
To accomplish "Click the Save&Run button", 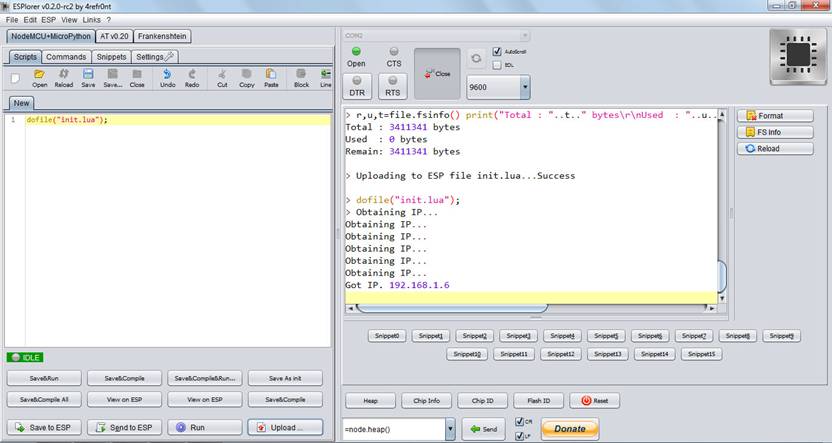I will click(x=44, y=378).
